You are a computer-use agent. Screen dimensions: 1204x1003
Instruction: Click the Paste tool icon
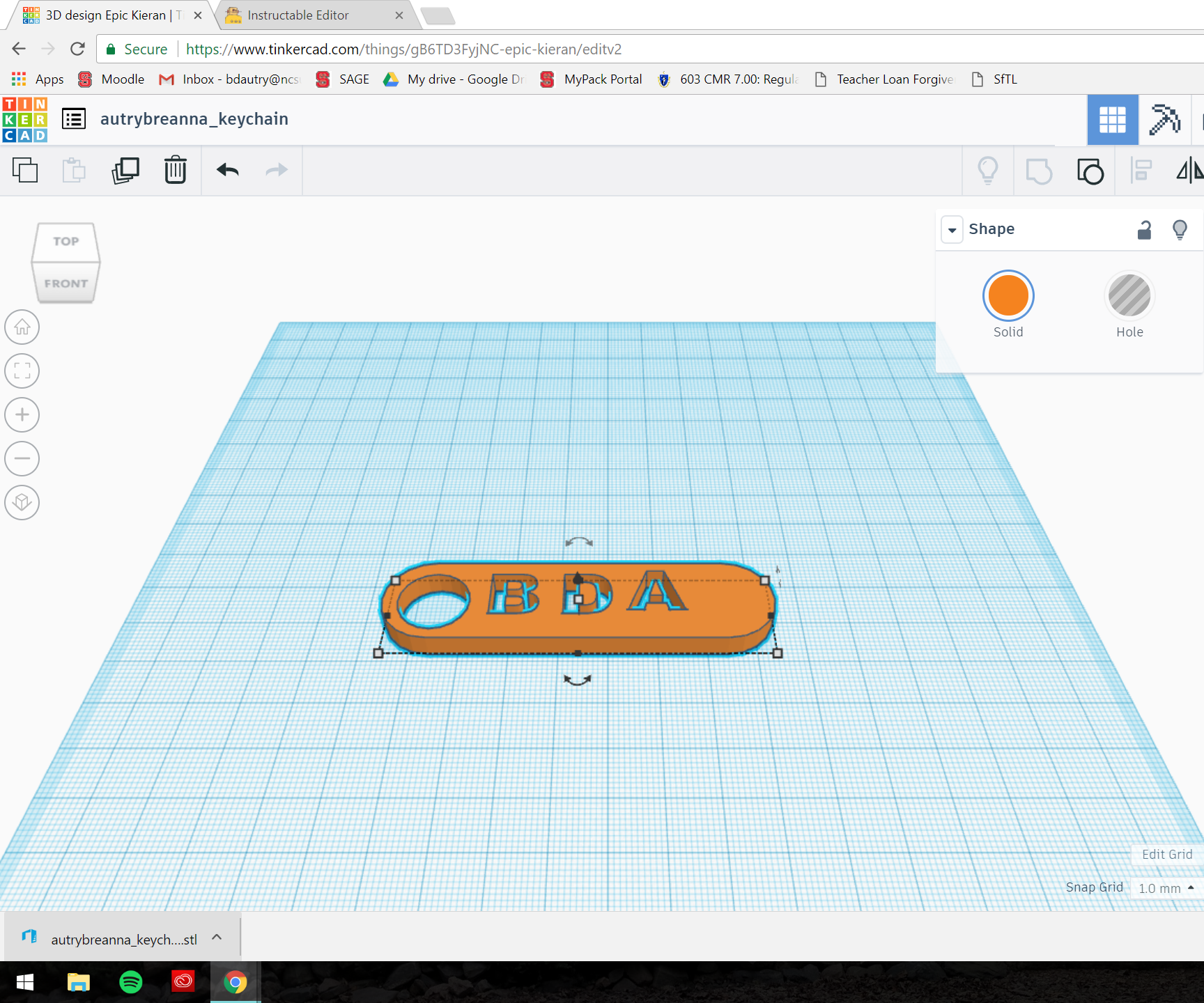[74, 170]
